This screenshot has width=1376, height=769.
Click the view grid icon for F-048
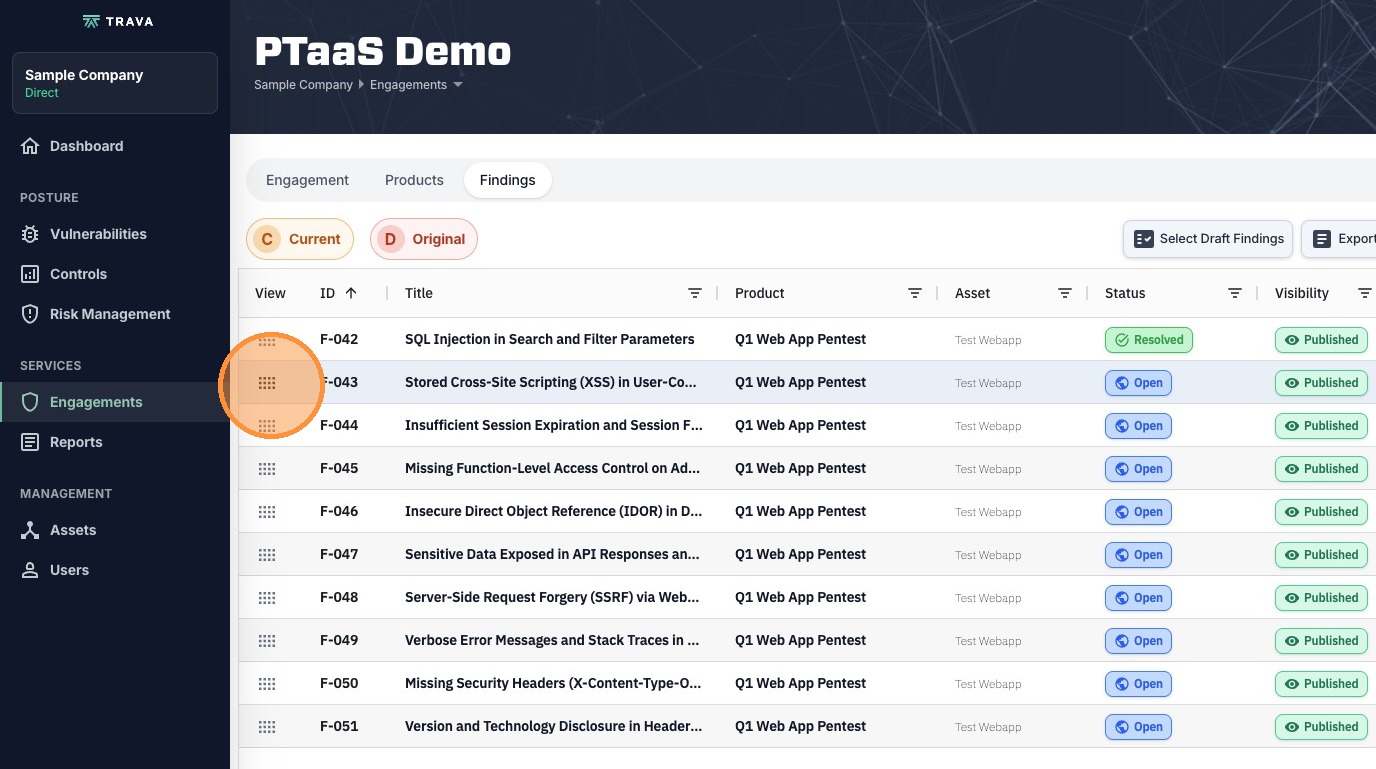[267, 598]
